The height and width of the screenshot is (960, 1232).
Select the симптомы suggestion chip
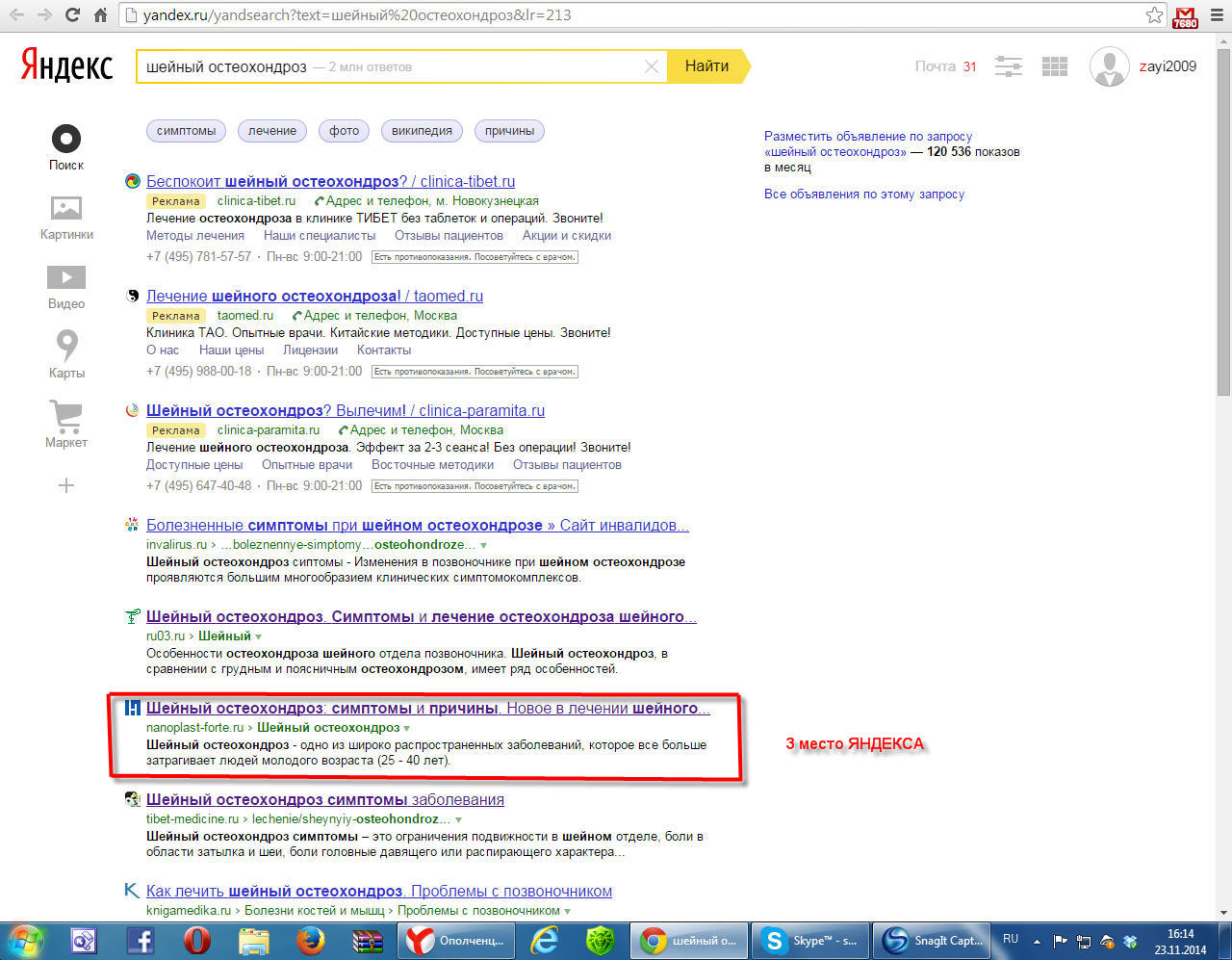coord(186,131)
